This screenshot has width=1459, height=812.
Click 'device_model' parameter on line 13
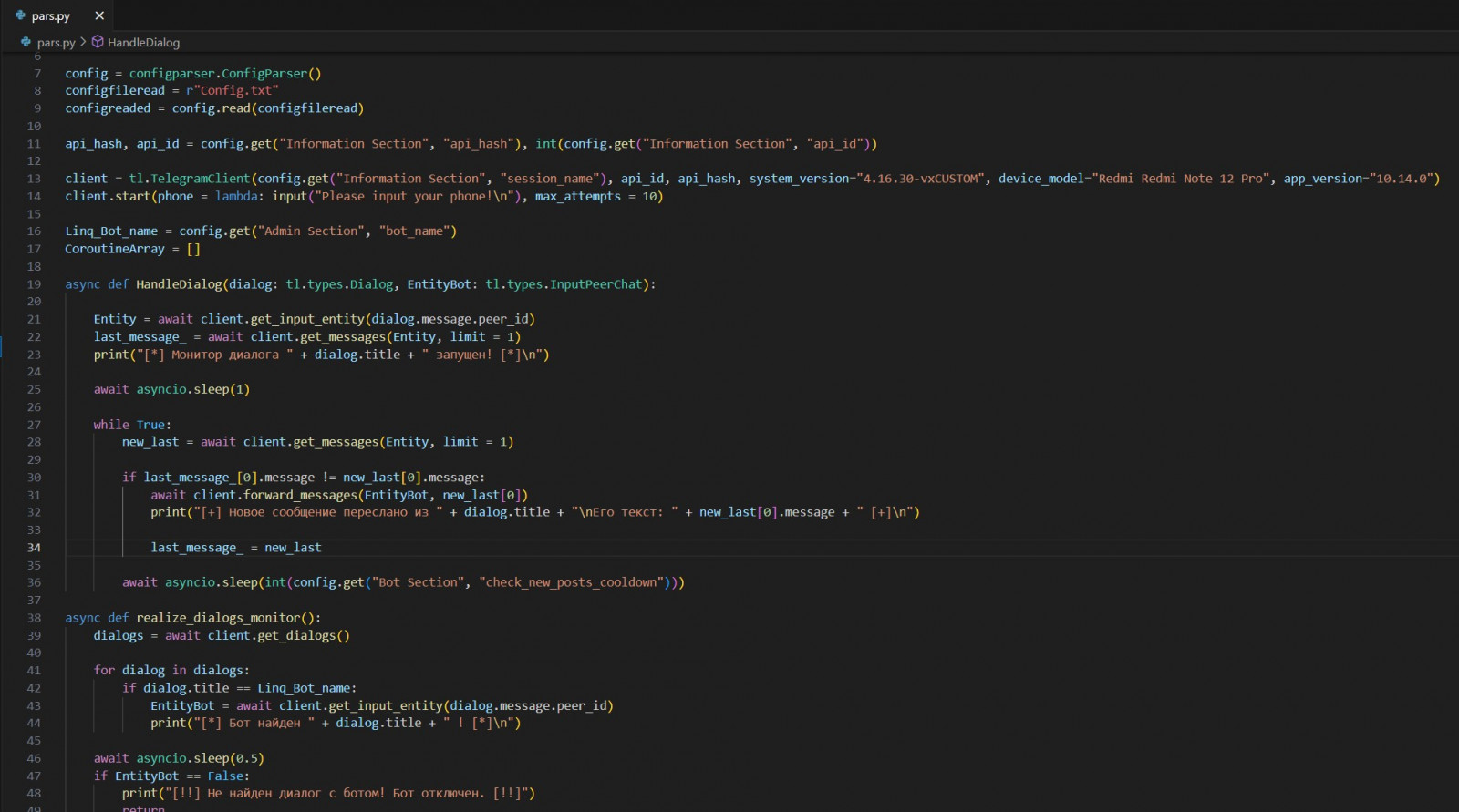1041,179
